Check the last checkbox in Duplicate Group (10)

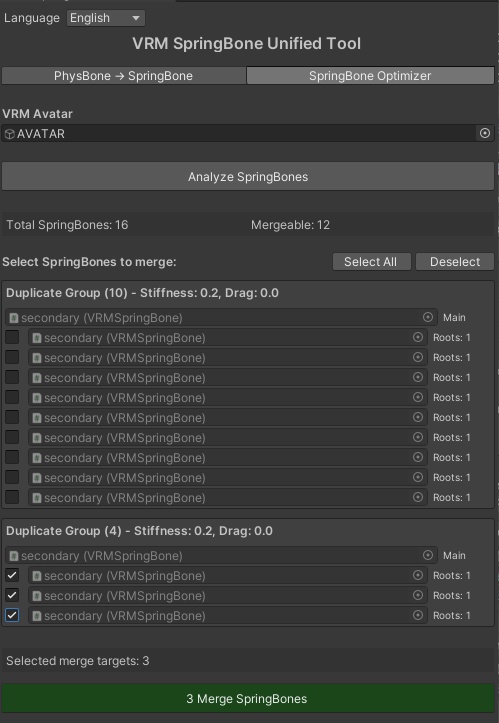12,498
